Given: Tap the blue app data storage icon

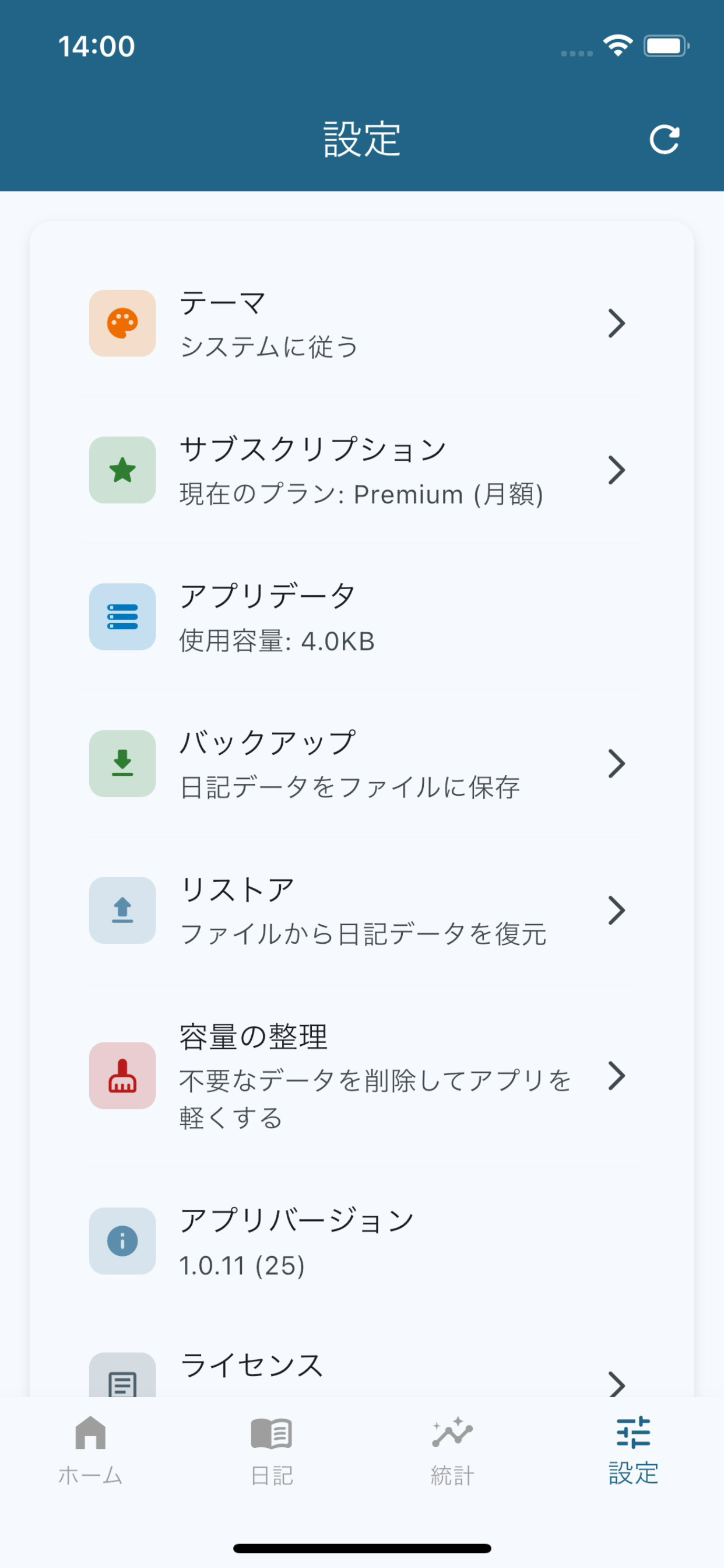Looking at the screenshot, I should pyautogui.click(x=122, y=617).
